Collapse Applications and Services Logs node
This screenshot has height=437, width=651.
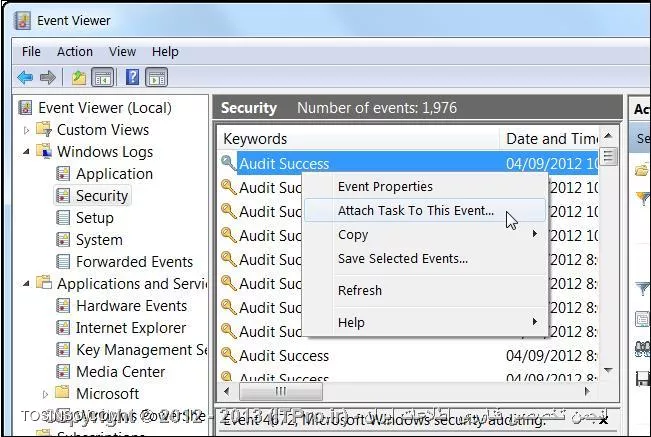26,284
